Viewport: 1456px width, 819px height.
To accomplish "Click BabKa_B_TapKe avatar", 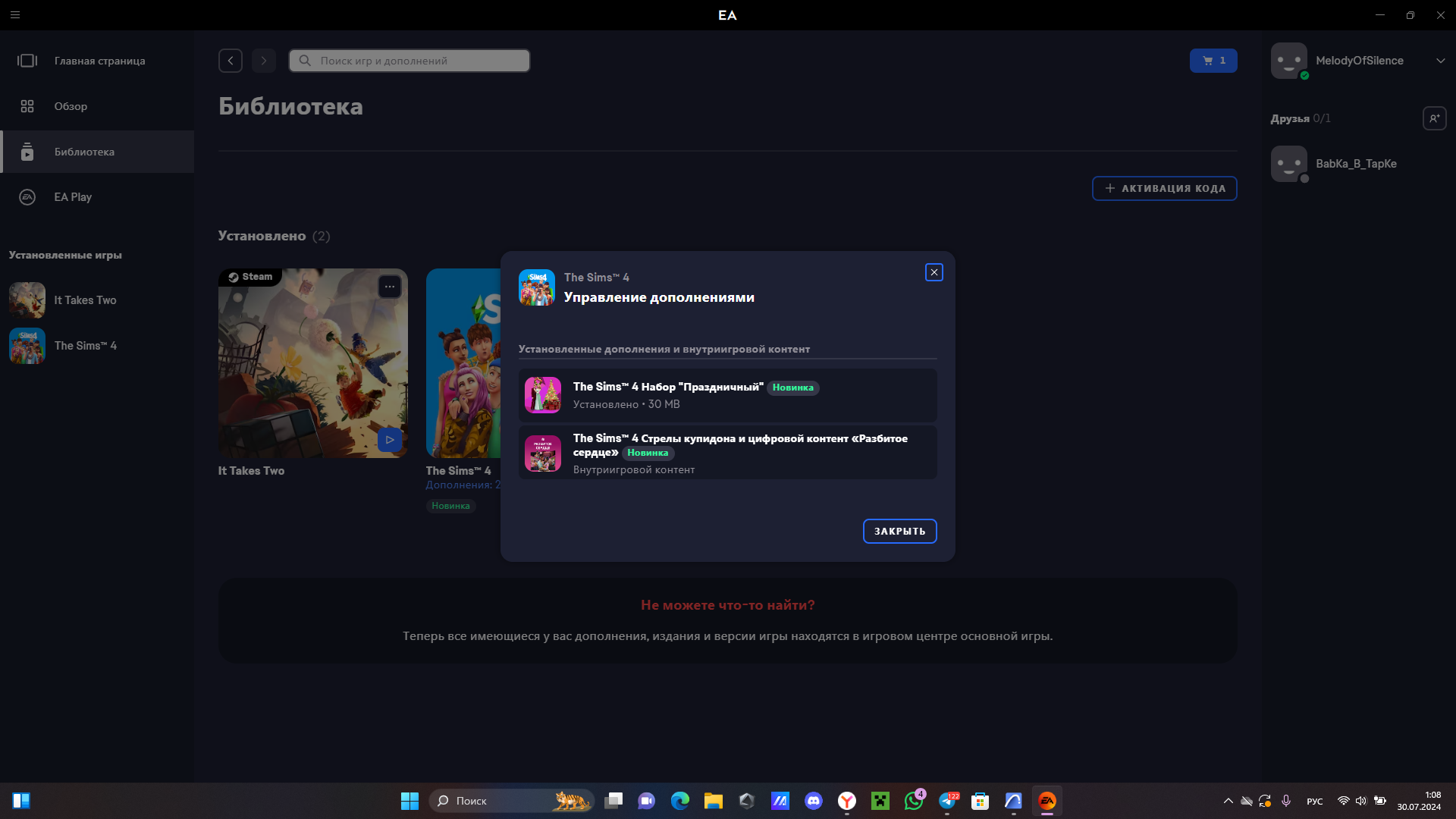I will coord(1289,164).
